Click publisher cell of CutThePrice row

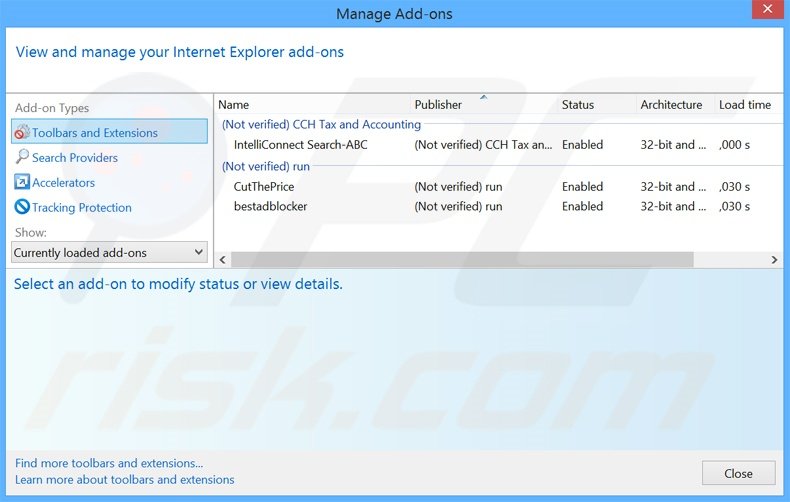point(458,186)
